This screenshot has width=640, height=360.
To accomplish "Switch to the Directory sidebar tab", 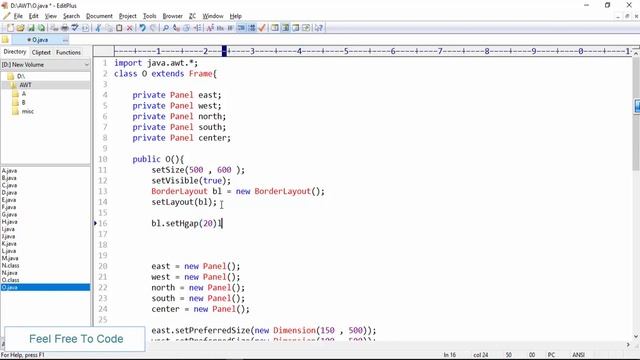I will coord(15,52).
